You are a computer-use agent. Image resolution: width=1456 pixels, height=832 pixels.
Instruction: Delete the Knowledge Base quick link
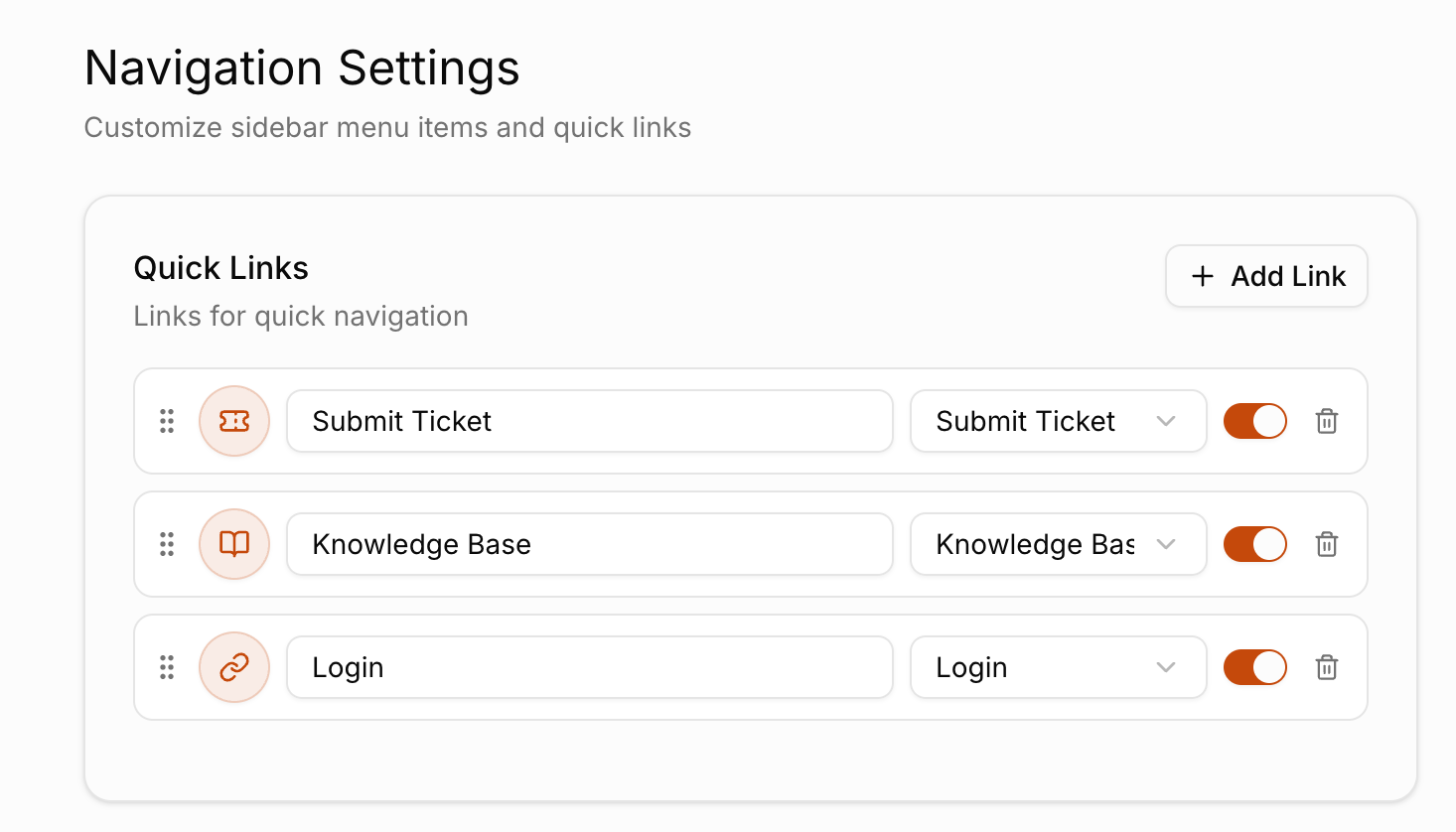[1327, 544]
